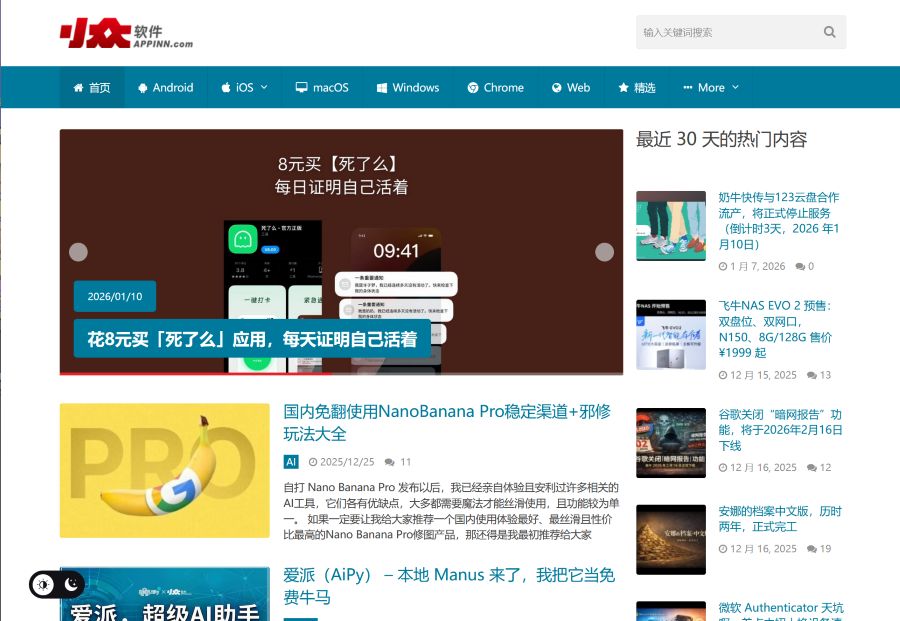Open the Windows category
Screen dimensions: 900x621
(x=408, y=87)
